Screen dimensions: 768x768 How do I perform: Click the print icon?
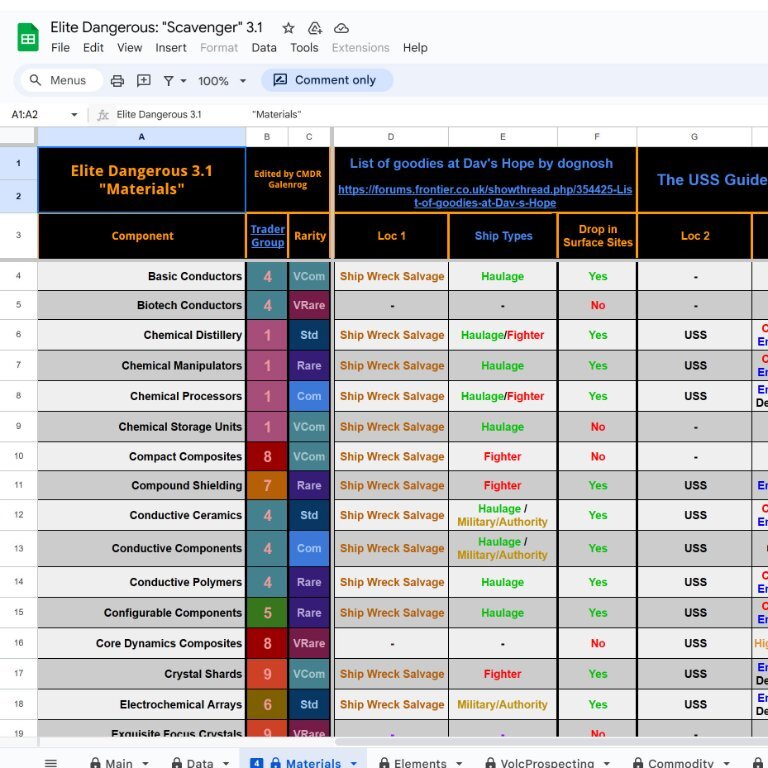(x=117, y=80)
